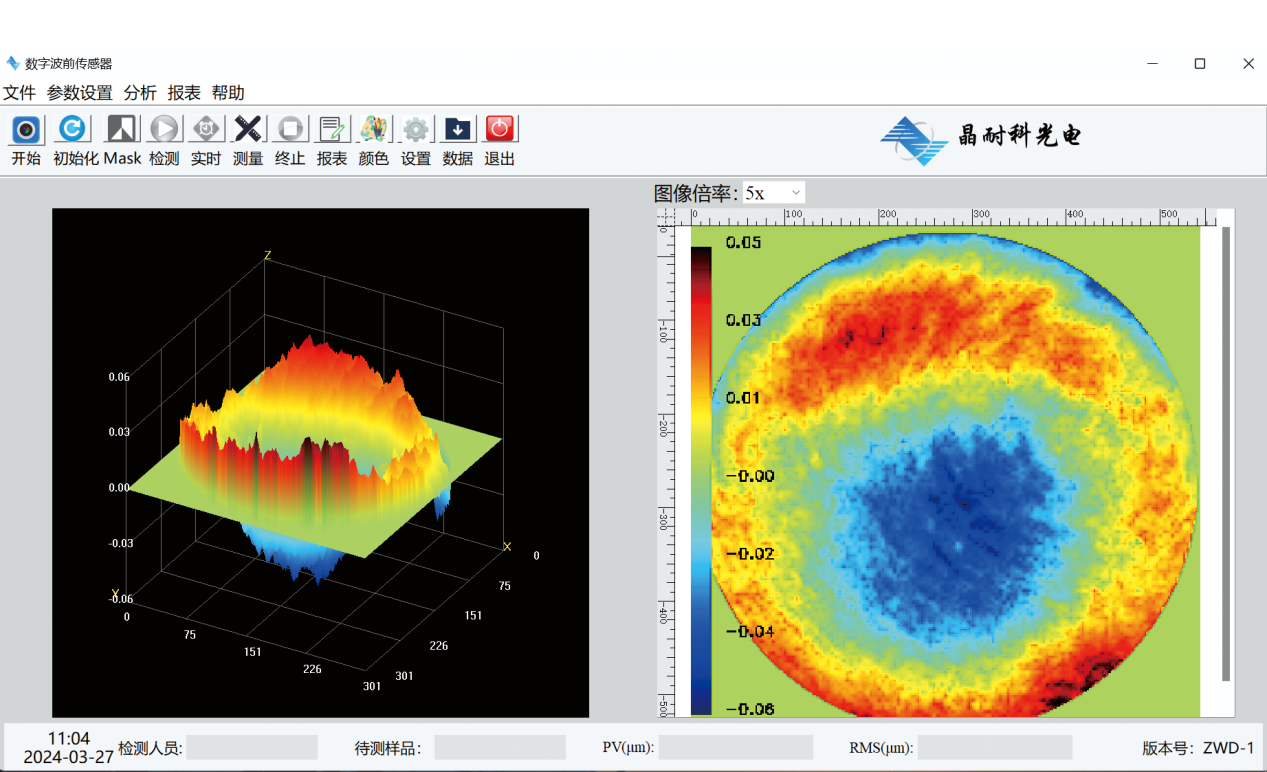Screen dimensions: 1267x772
Task: Open the 分析 (Analysis) menu
Action: [x=140, y=93]
